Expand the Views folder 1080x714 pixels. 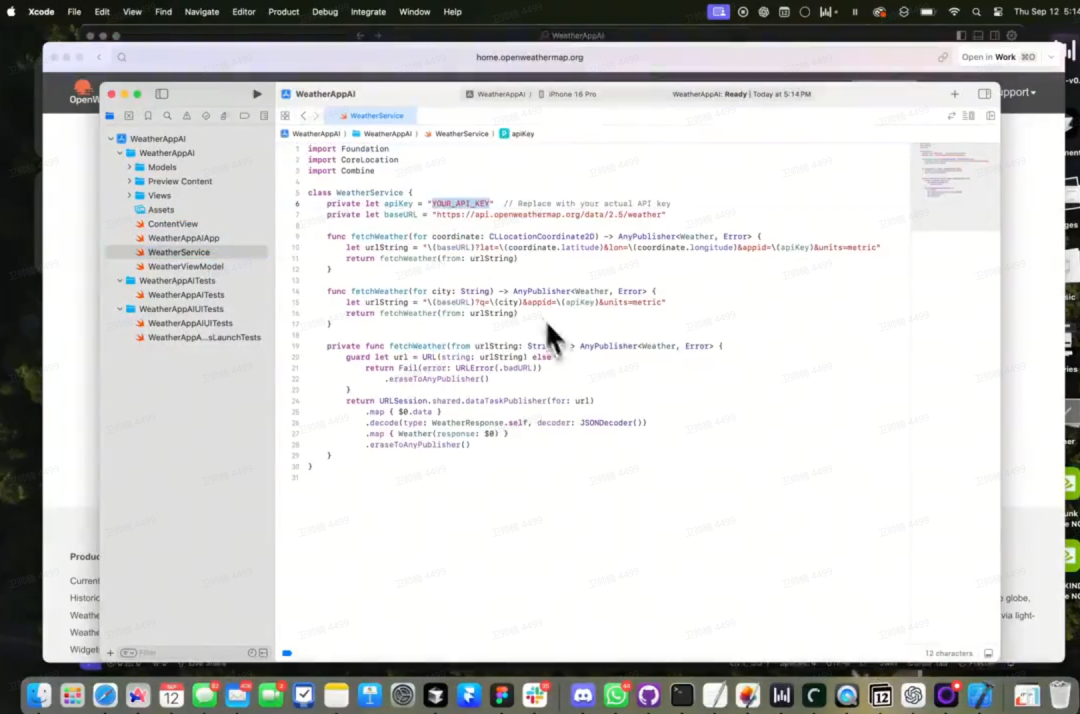tap(129, 196)
